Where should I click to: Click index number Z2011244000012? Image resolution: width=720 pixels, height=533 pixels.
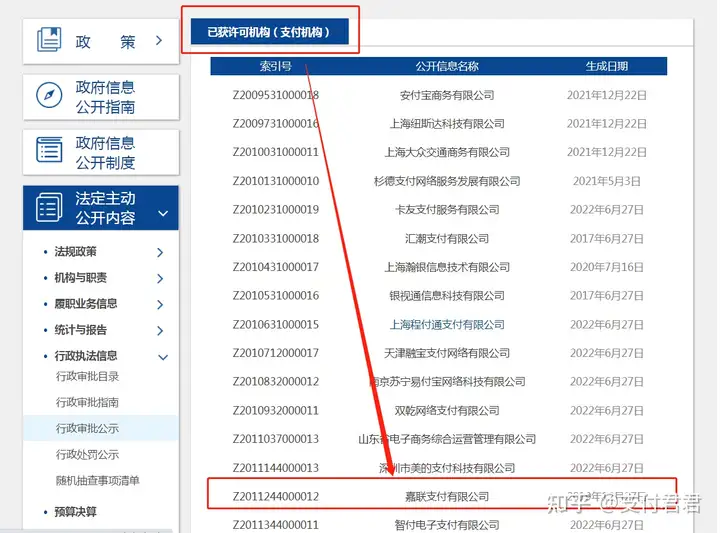pos(276,497)
